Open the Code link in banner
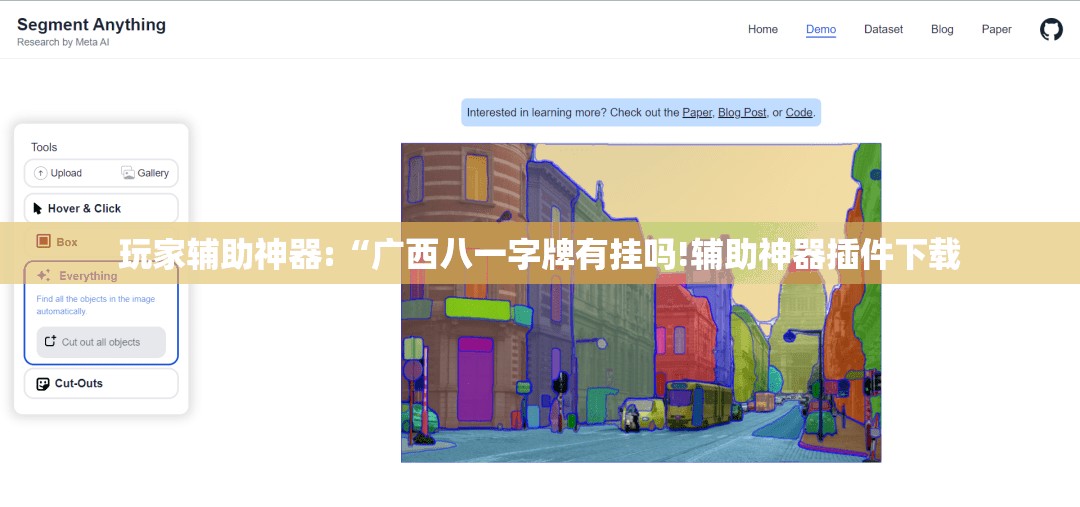The image size is (1080, 507). click(x=799, y=112)
